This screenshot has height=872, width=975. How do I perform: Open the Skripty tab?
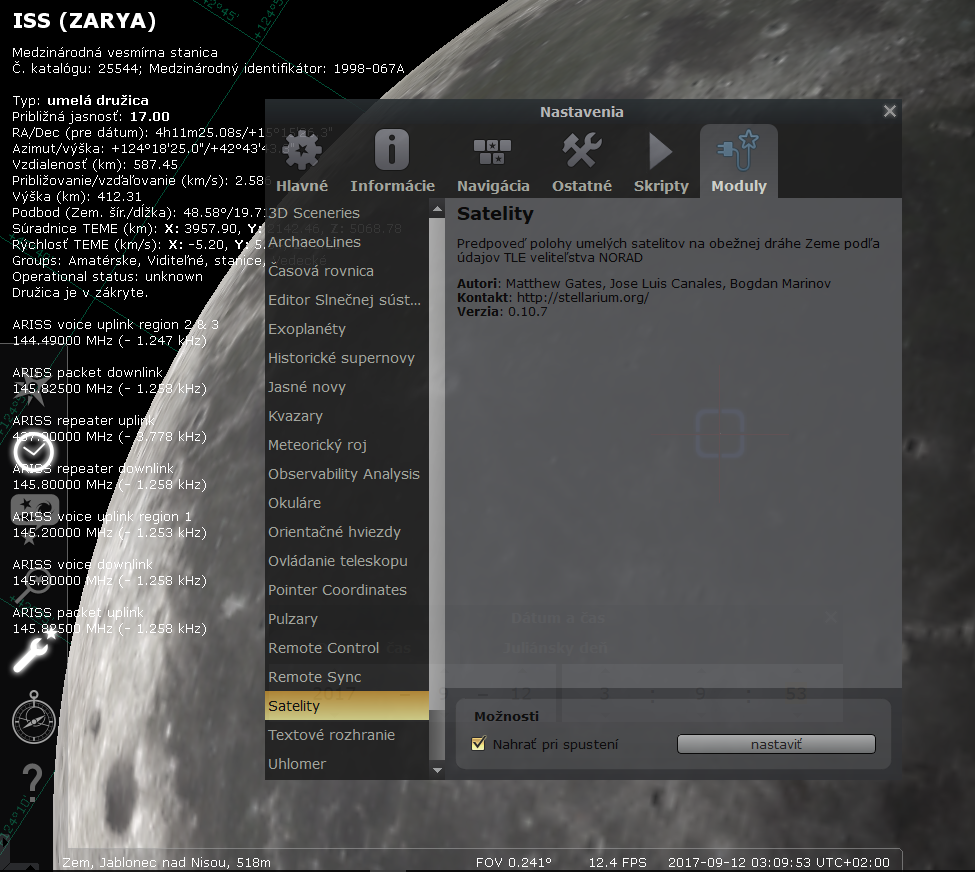661,162
